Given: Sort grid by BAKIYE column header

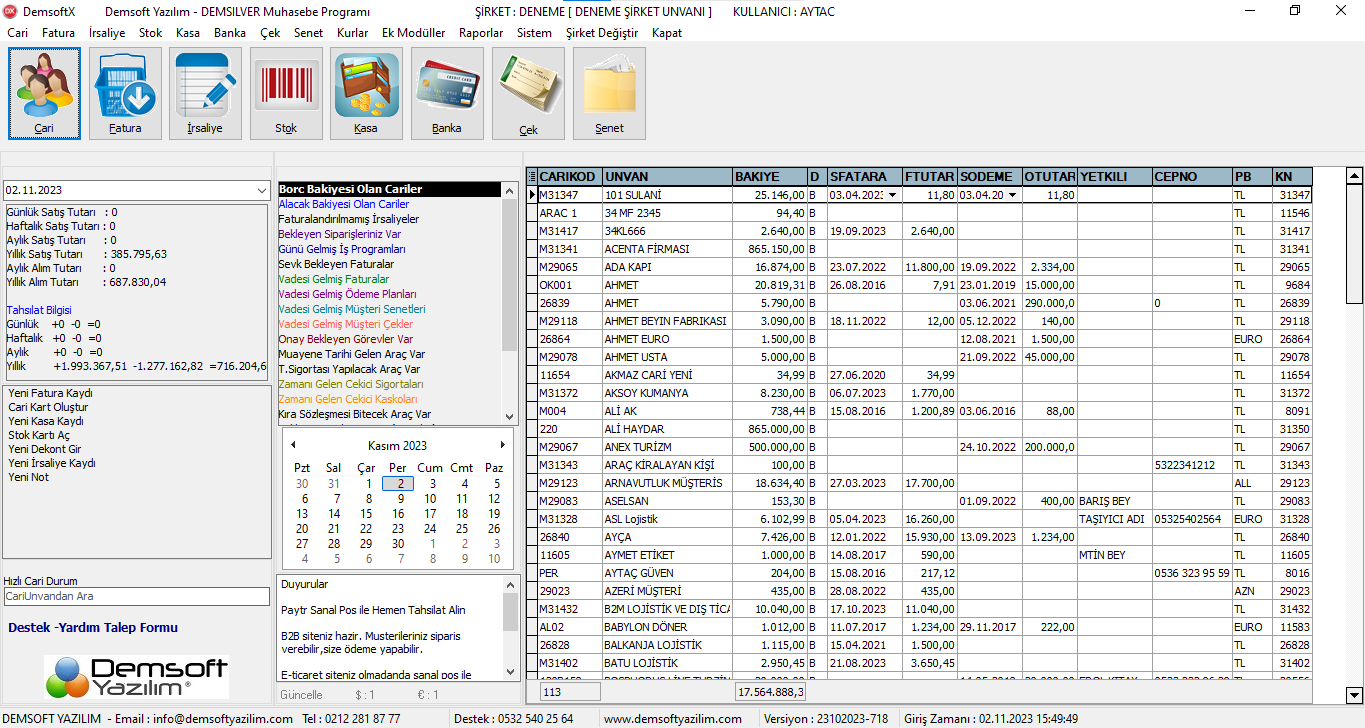Looking at the screenshot, I should 768,177.
